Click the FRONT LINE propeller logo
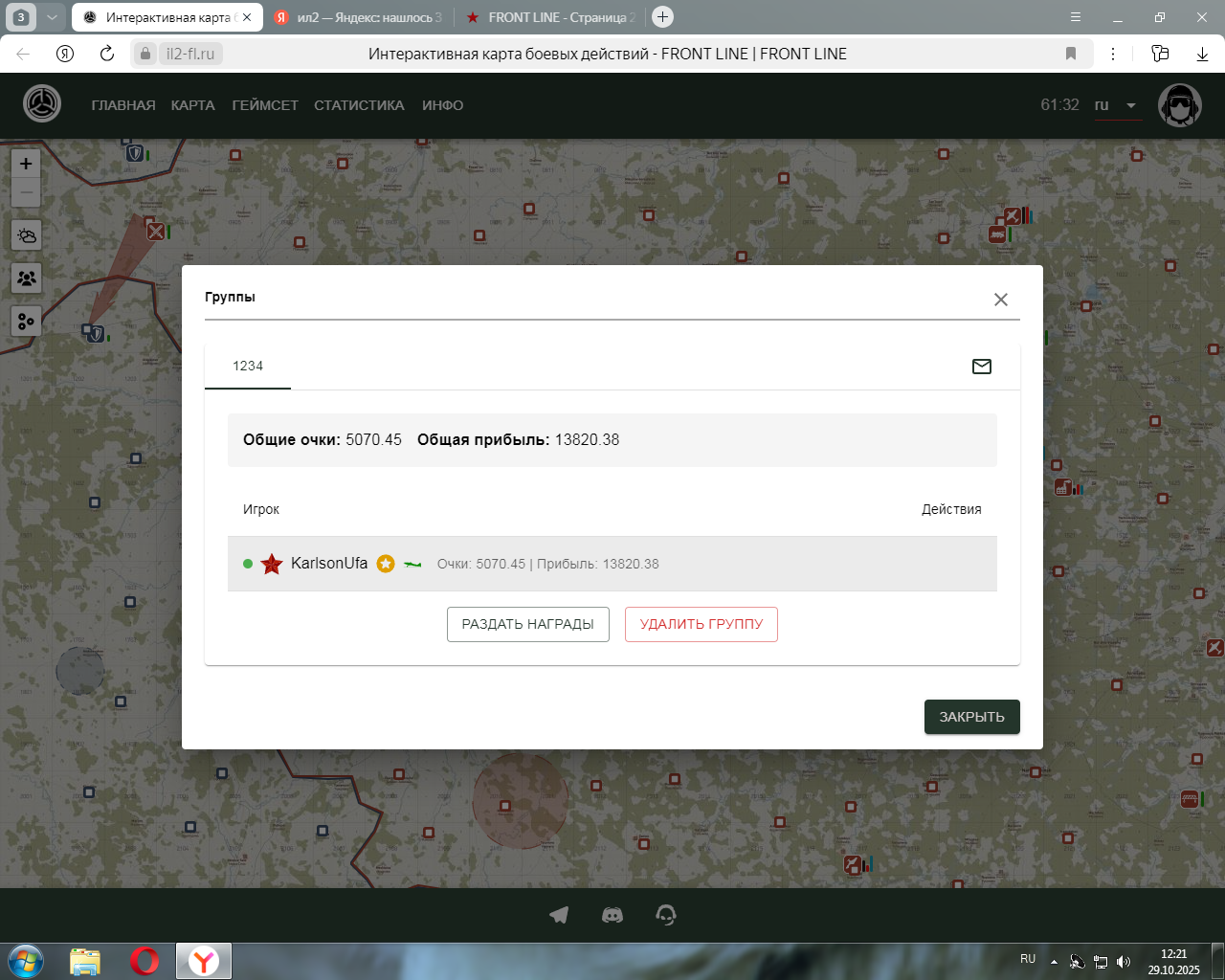The height and width of the screenshot is (980, 1225). (42, 104)
